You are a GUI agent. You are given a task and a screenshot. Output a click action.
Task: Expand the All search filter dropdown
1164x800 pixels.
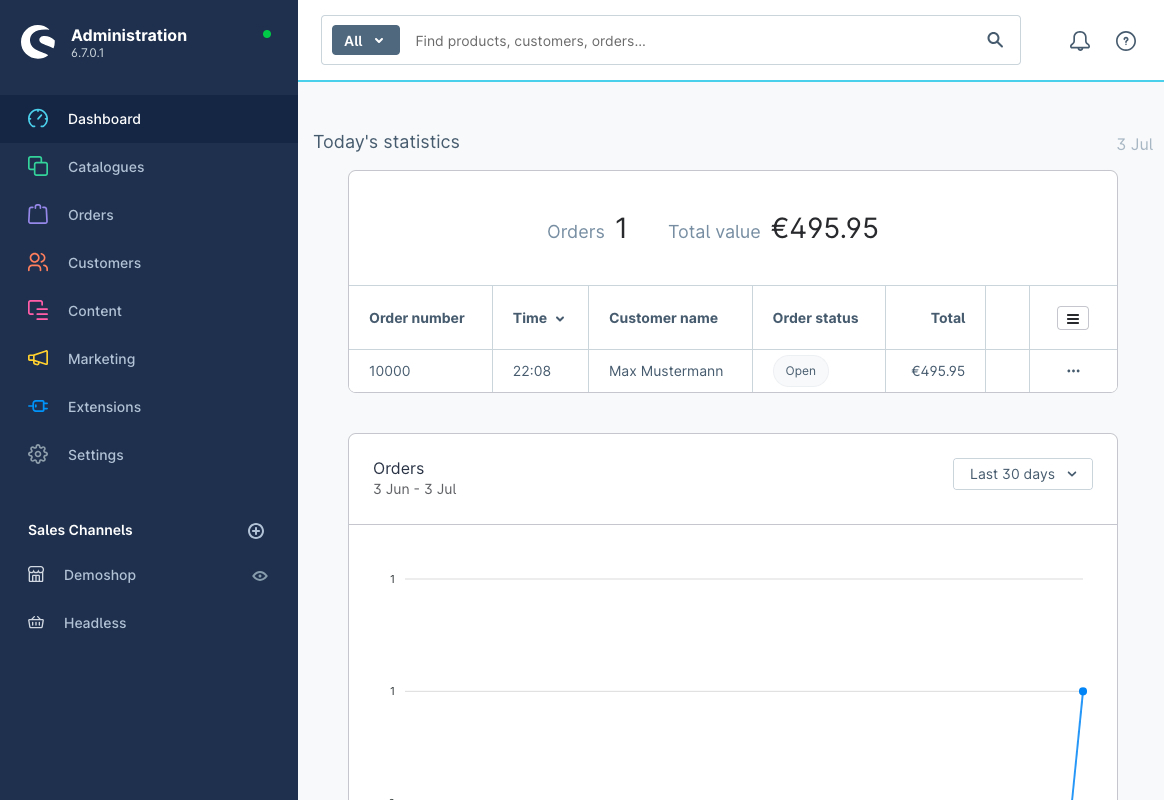[x=365, y=41]
